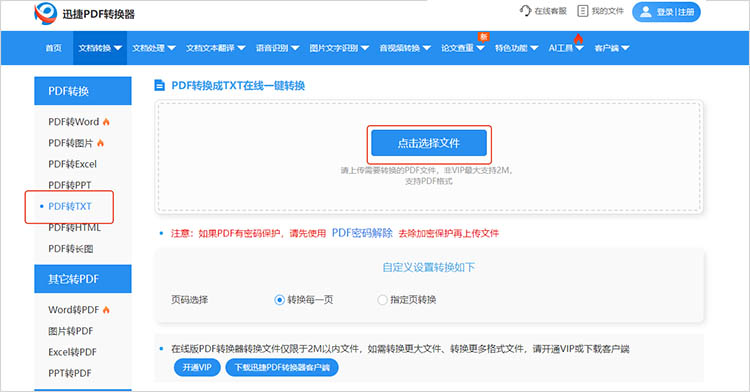Click the 页码选择 label
Viewport: 750px width, 392px height.
tap(189, 300)
